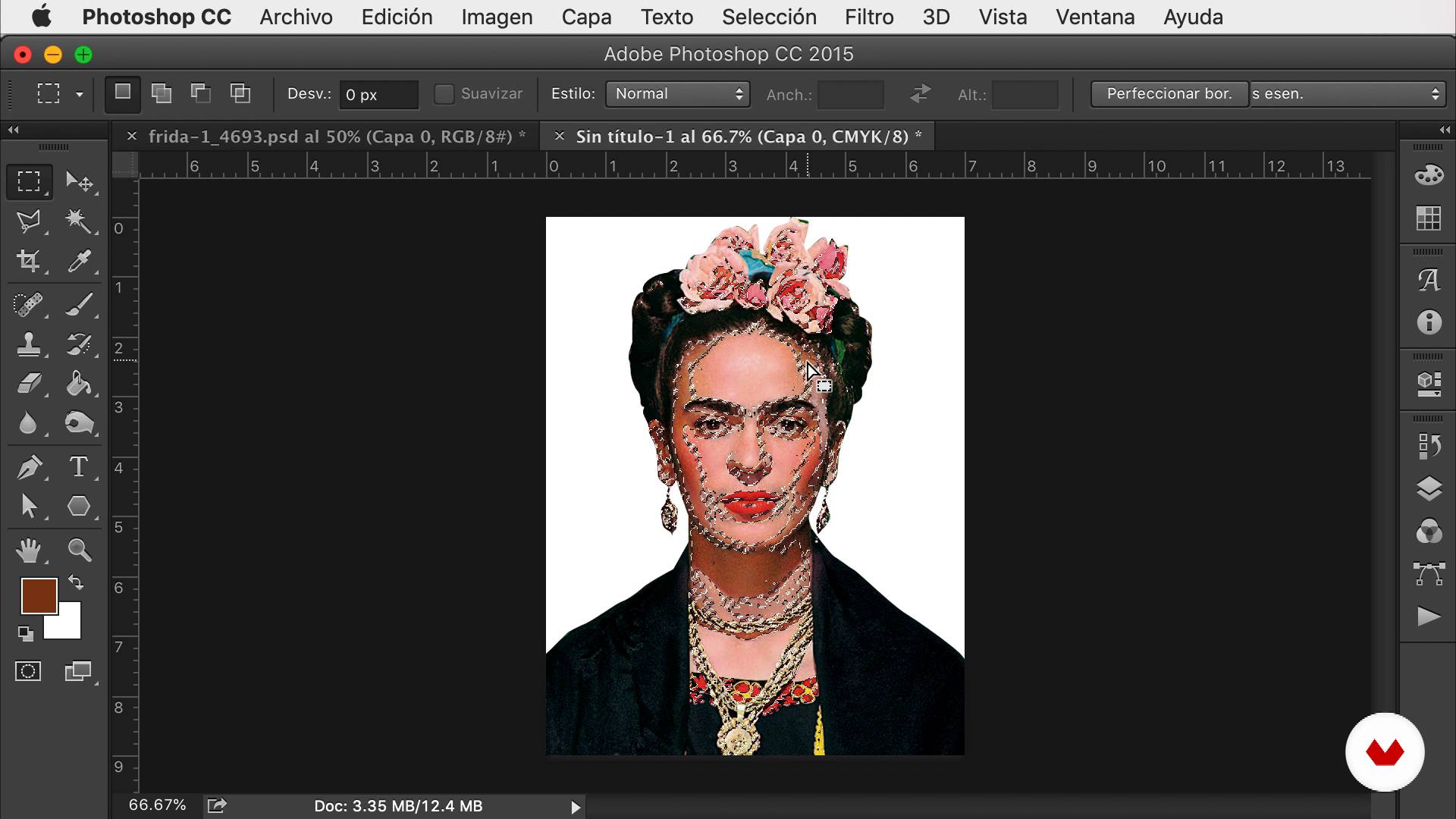The image size is (1456, 819).
Task: Open the Archivo menu
Action: [296, 17]
